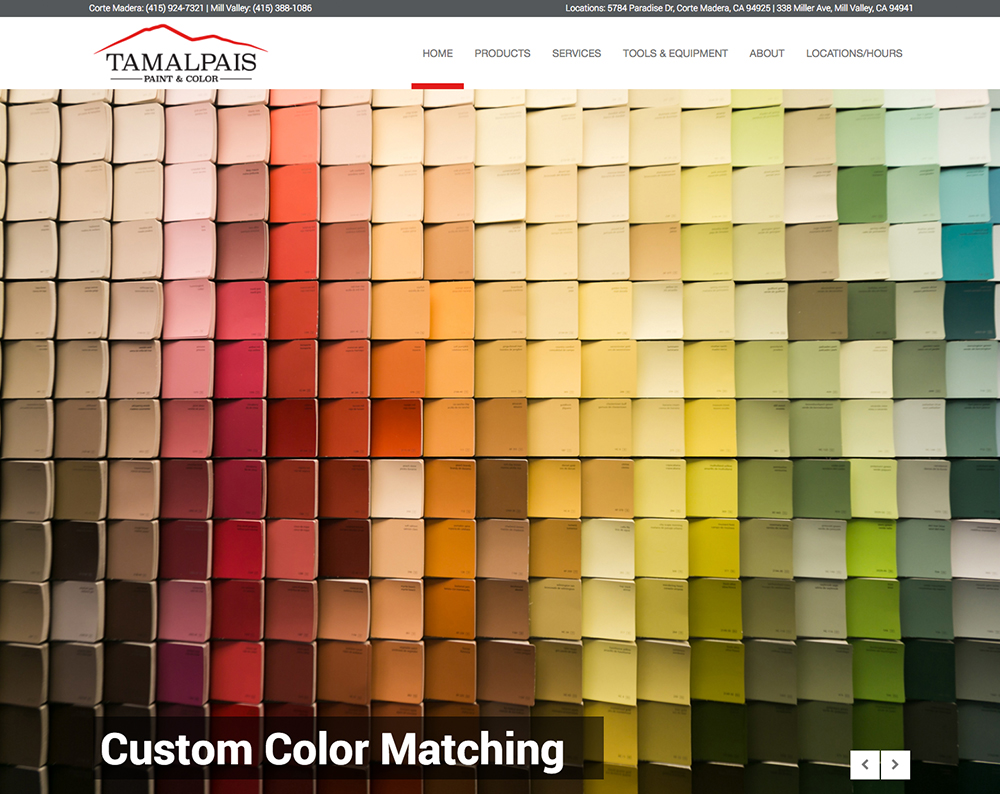Image resolution: width=1000 pixels, height=794 pixels.
Task: Pick the bright turquoise paint swatch
Action: [x=966, y=250]
